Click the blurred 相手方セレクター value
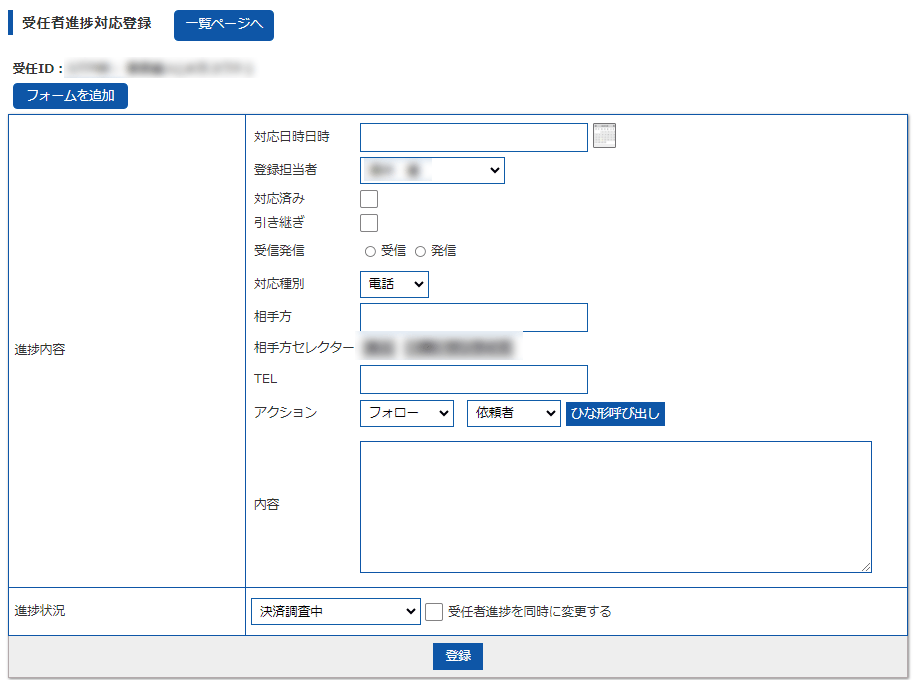Image resolution: width=916 pixels, height=680 pixels. tap(438, 348)
